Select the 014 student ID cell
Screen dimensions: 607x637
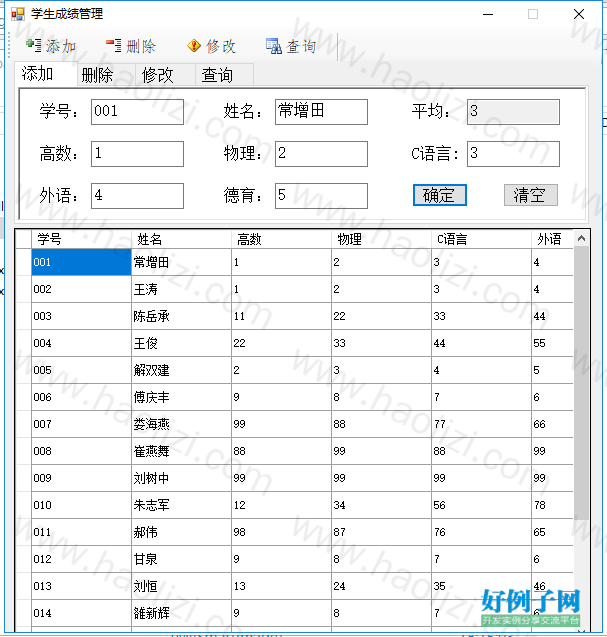81,613
